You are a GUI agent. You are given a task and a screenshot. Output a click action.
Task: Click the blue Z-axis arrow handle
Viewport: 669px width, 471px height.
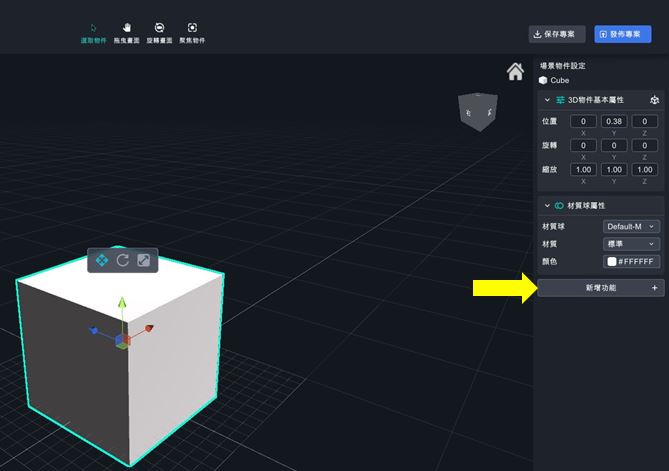tap(93, 330)
